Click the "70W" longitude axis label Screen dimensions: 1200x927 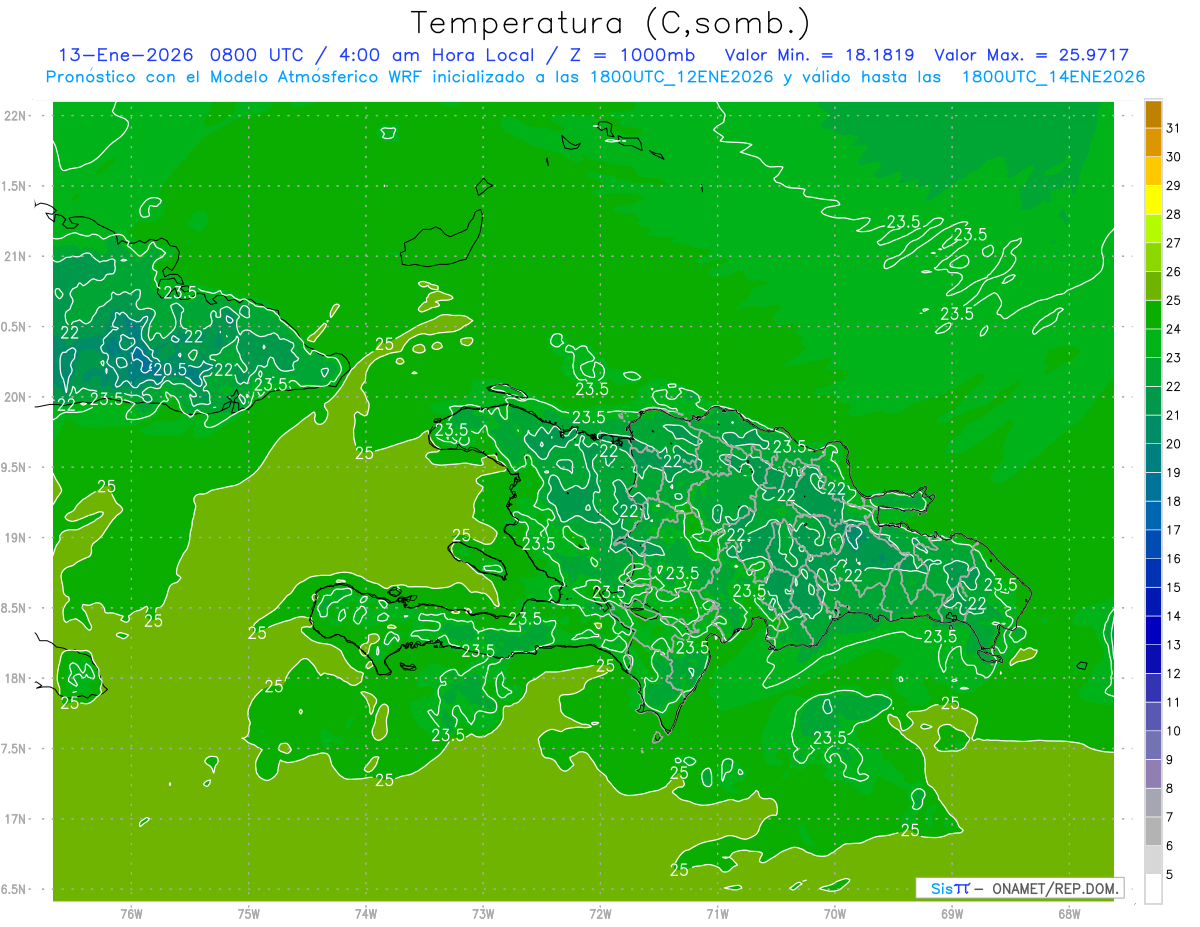pyautogui.click(x=835, y=913)
